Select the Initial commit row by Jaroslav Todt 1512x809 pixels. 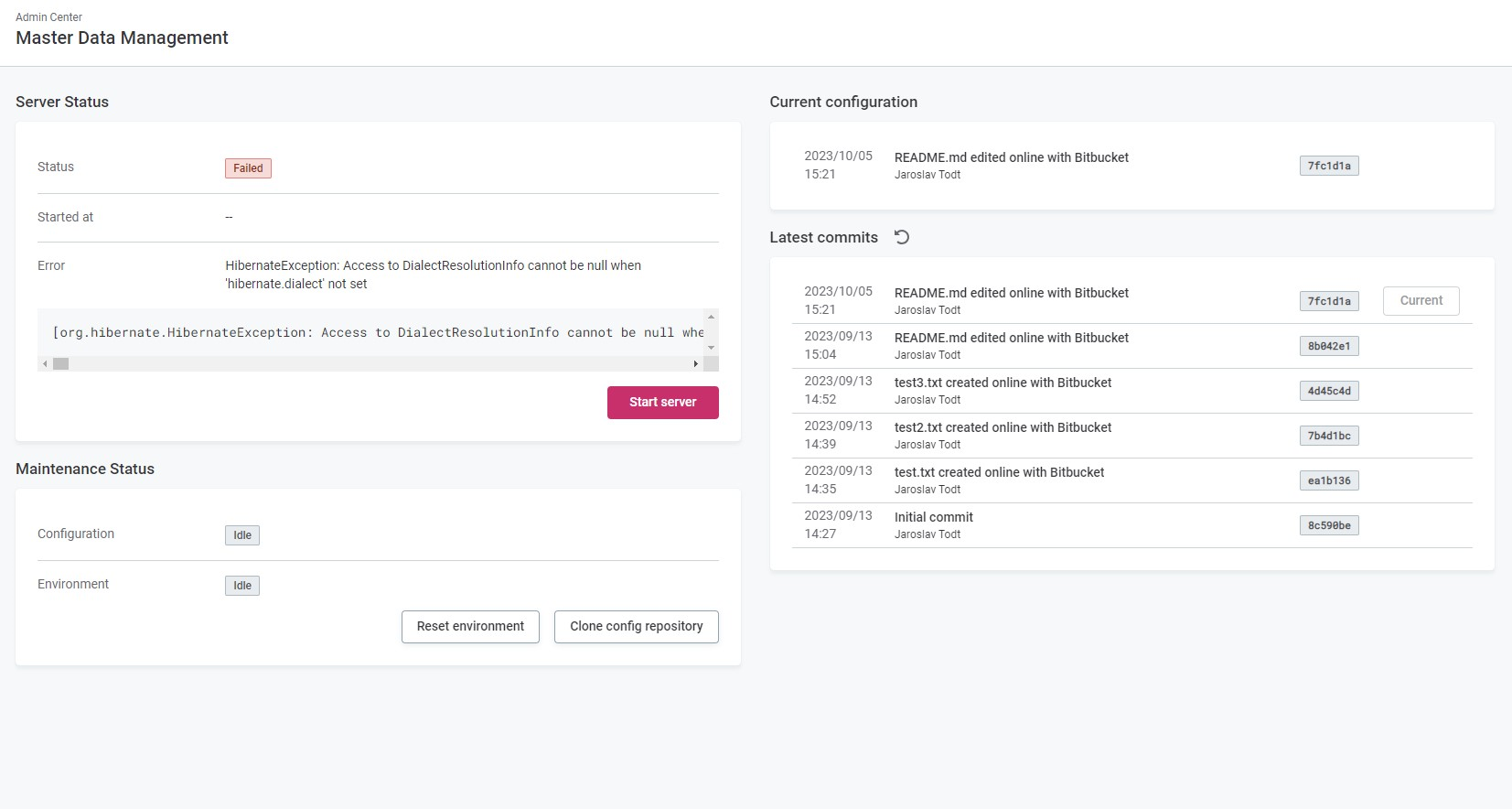click(1006, 524)
